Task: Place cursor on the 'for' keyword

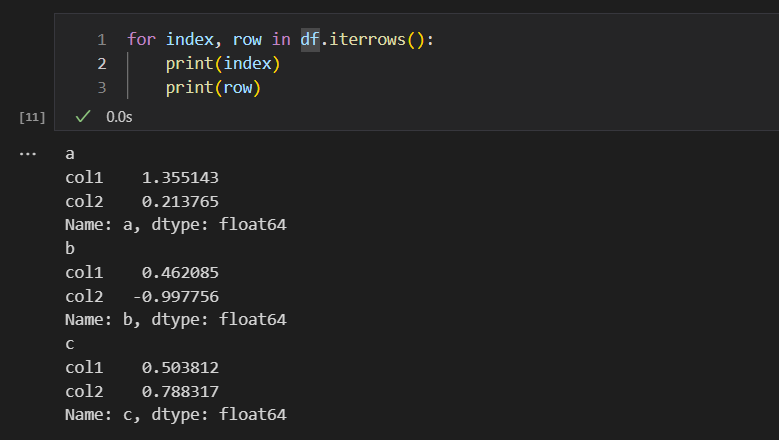Action: tap(142, 39)
